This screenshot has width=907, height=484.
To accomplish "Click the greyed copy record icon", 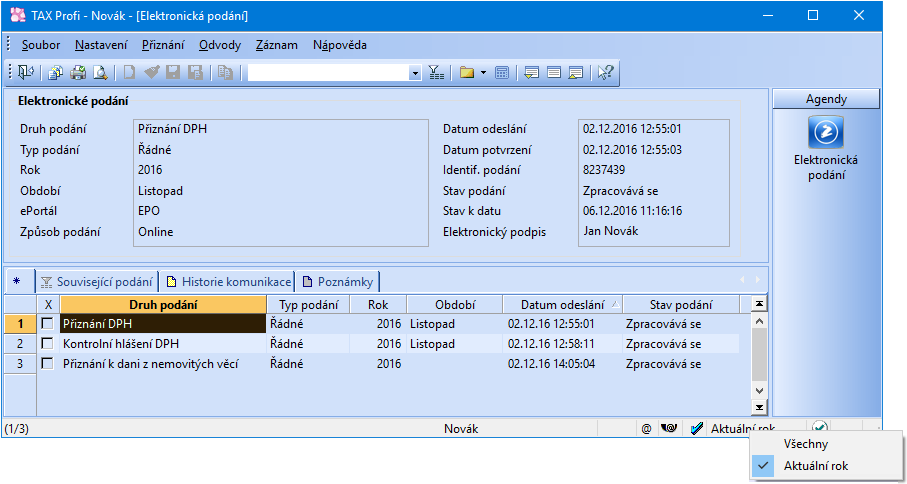I will pos(225,72).
